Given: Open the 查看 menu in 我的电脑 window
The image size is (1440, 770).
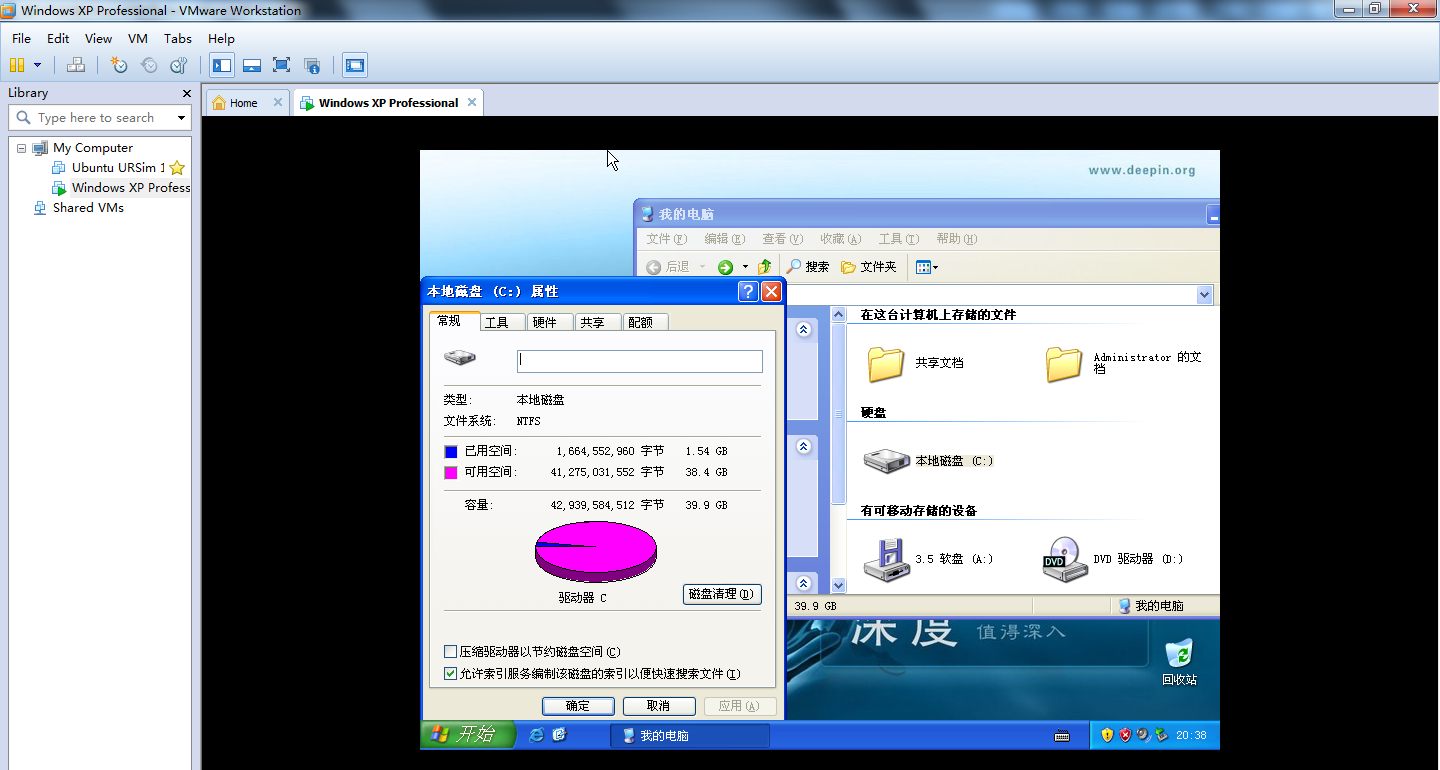Looking at the screenshot, I should [782, 239].
